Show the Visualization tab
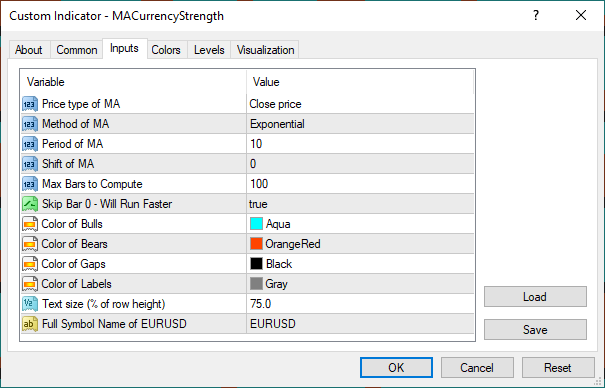Screen dimensions: 605x388 (x=265, y=50)
